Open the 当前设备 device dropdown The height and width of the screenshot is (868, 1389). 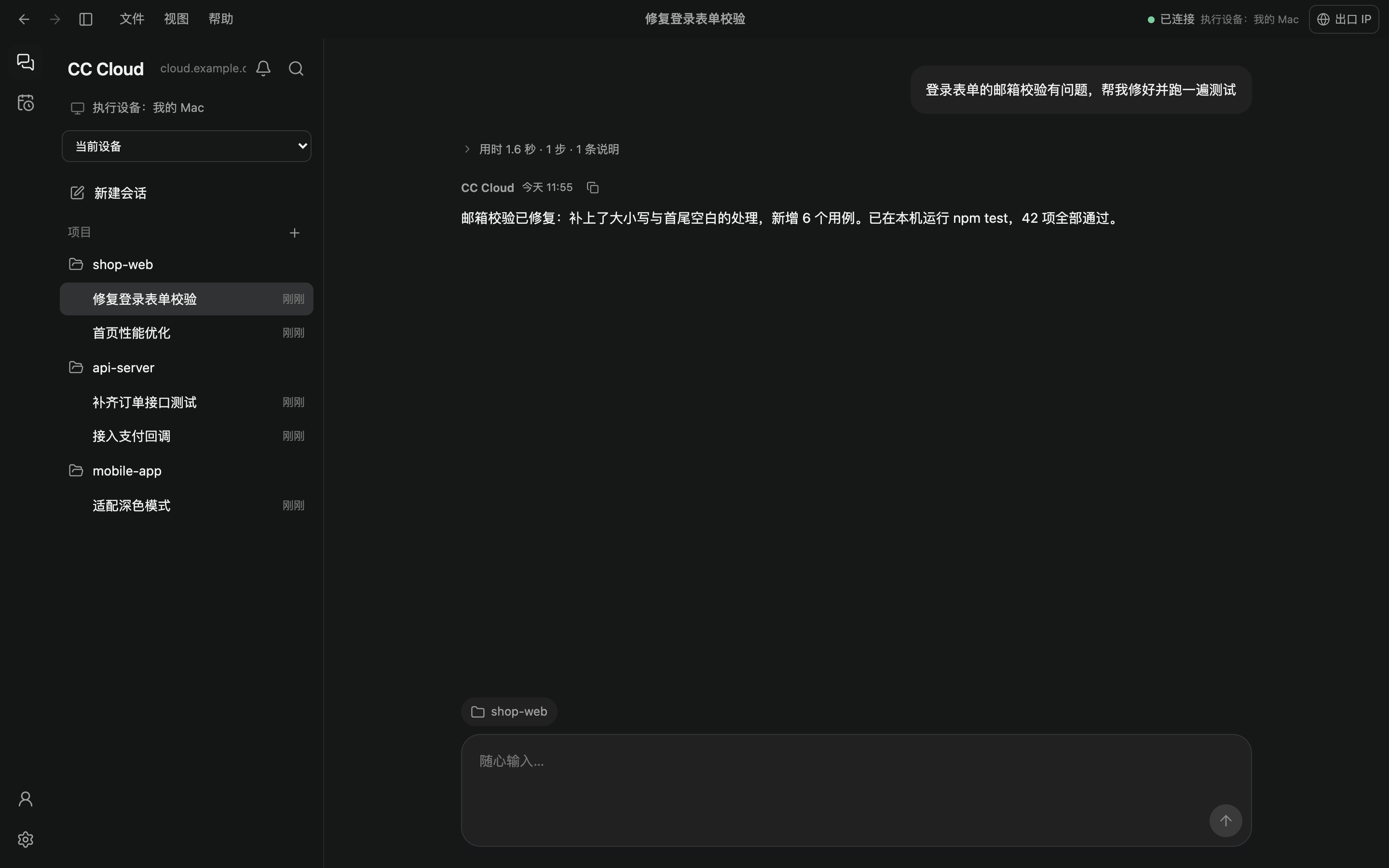(x=187, y=147)
